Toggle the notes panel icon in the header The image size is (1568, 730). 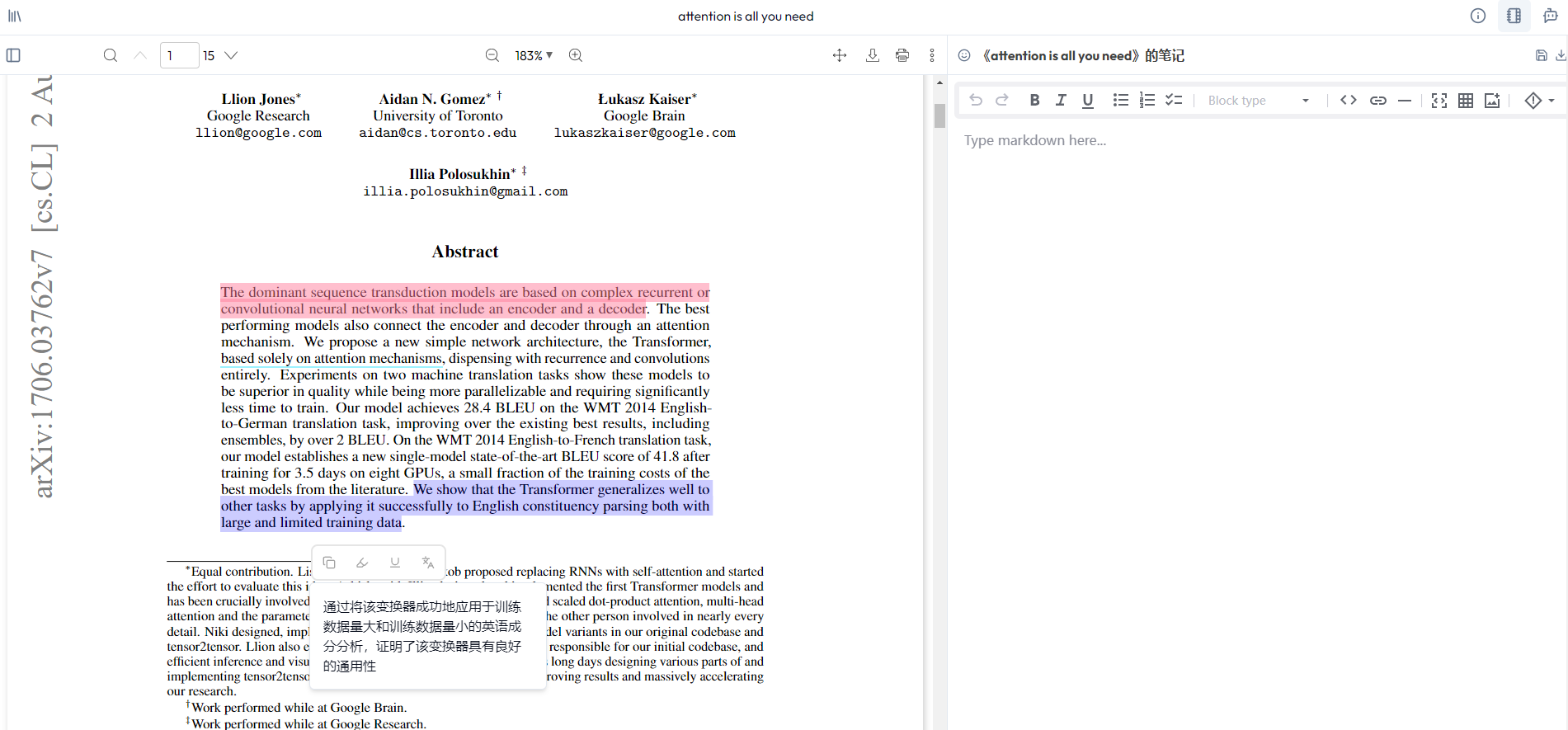coord(1514,16)
